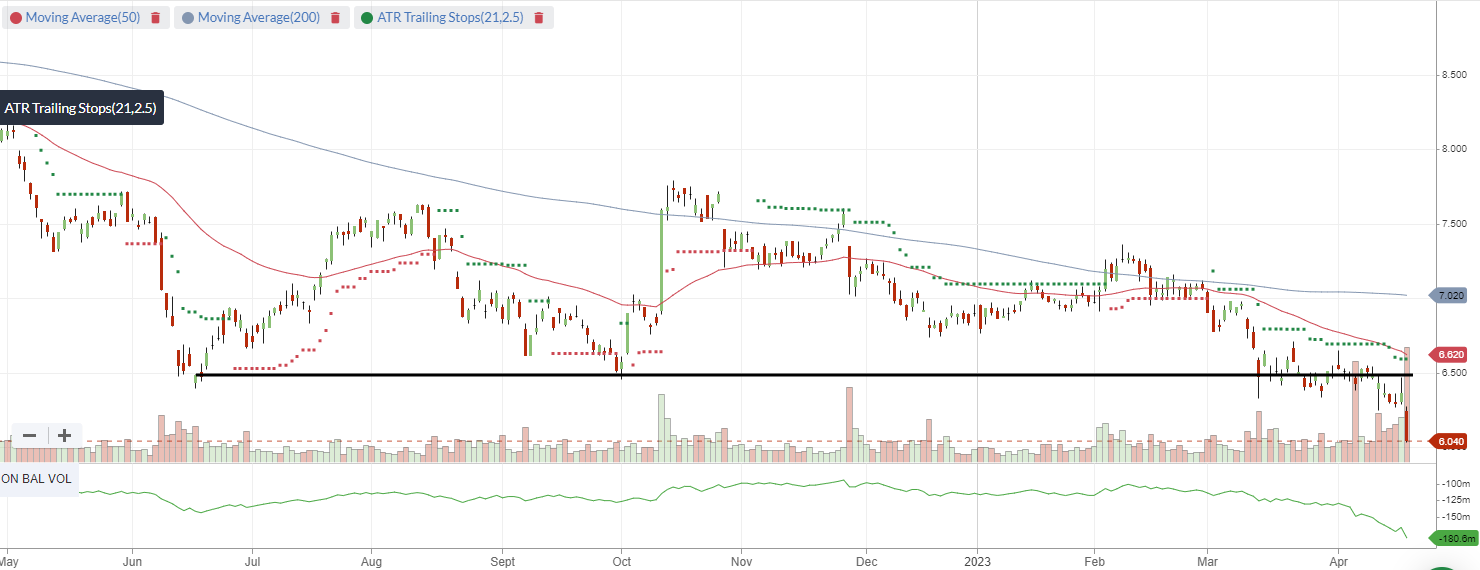The height and width of the screenshot is (570, 1480).
Task: Zoom out with the minus button
Action: (29, 435)
